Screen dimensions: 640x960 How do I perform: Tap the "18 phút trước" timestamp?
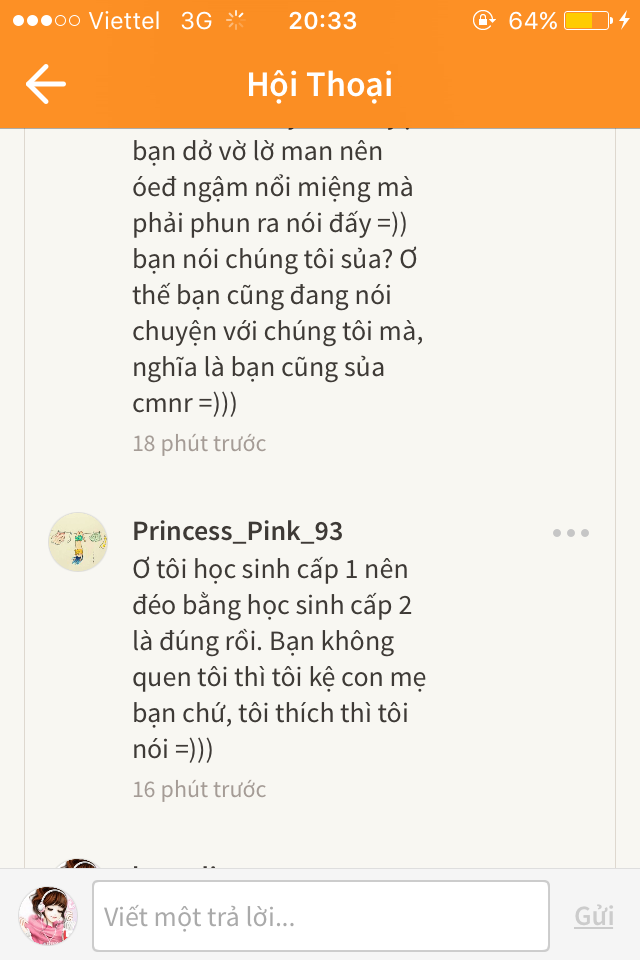[200, 443]
